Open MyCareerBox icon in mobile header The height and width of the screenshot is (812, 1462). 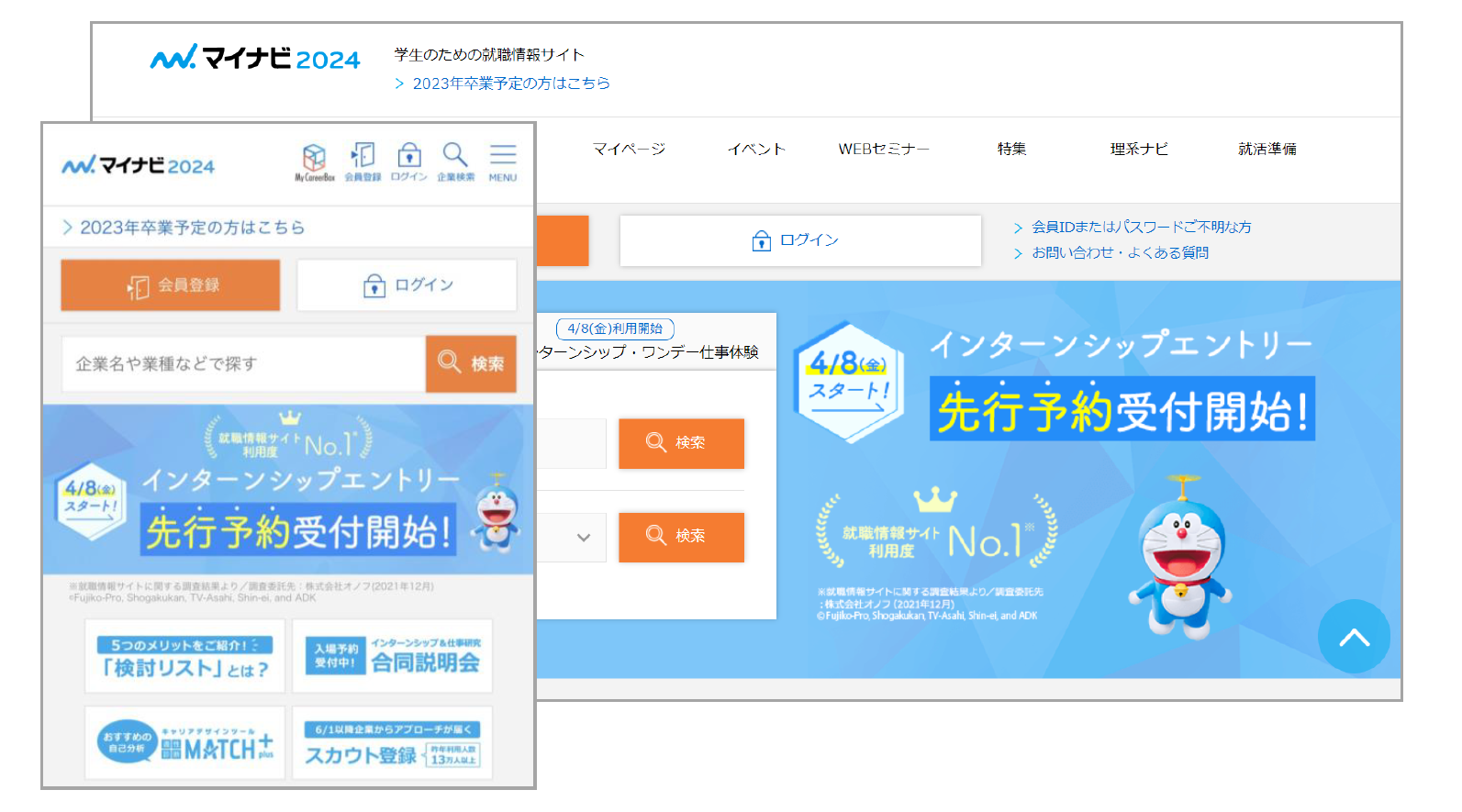tap(315, 162)
